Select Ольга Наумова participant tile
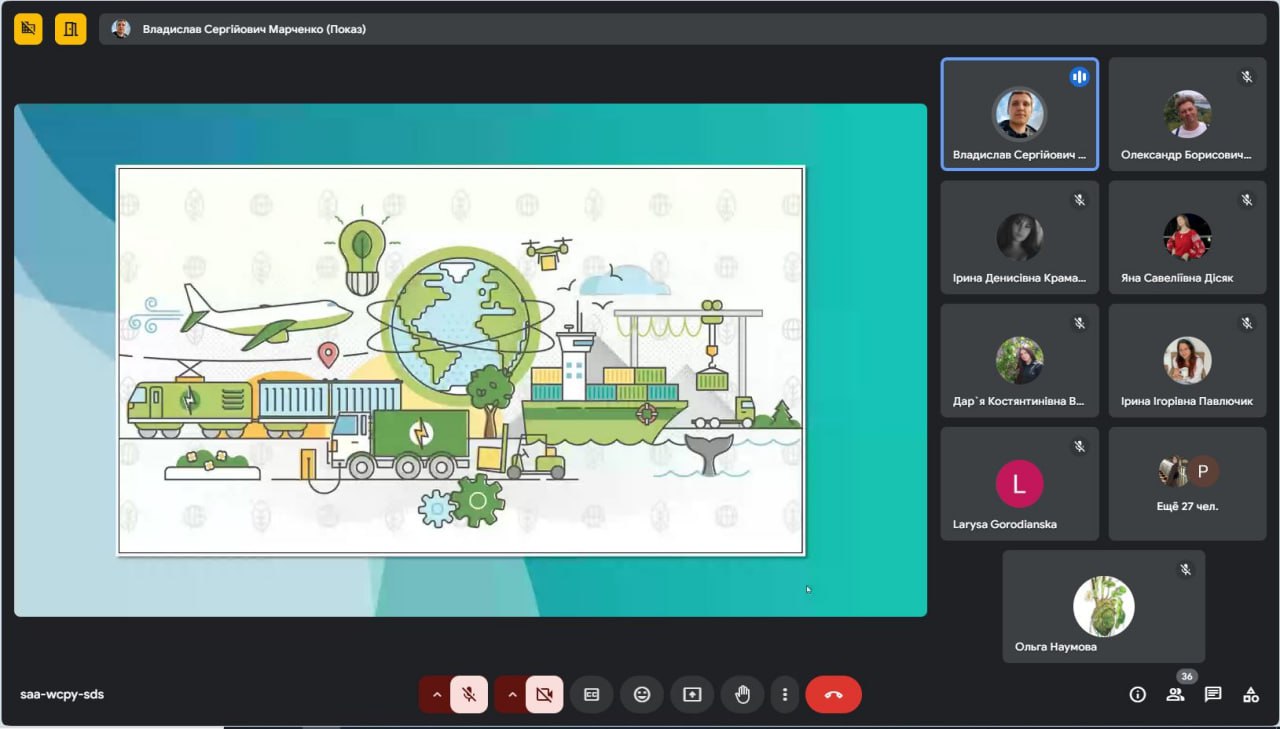Image resolution: width=1280 pixels, height=729 pixels. pos(1103,606)
